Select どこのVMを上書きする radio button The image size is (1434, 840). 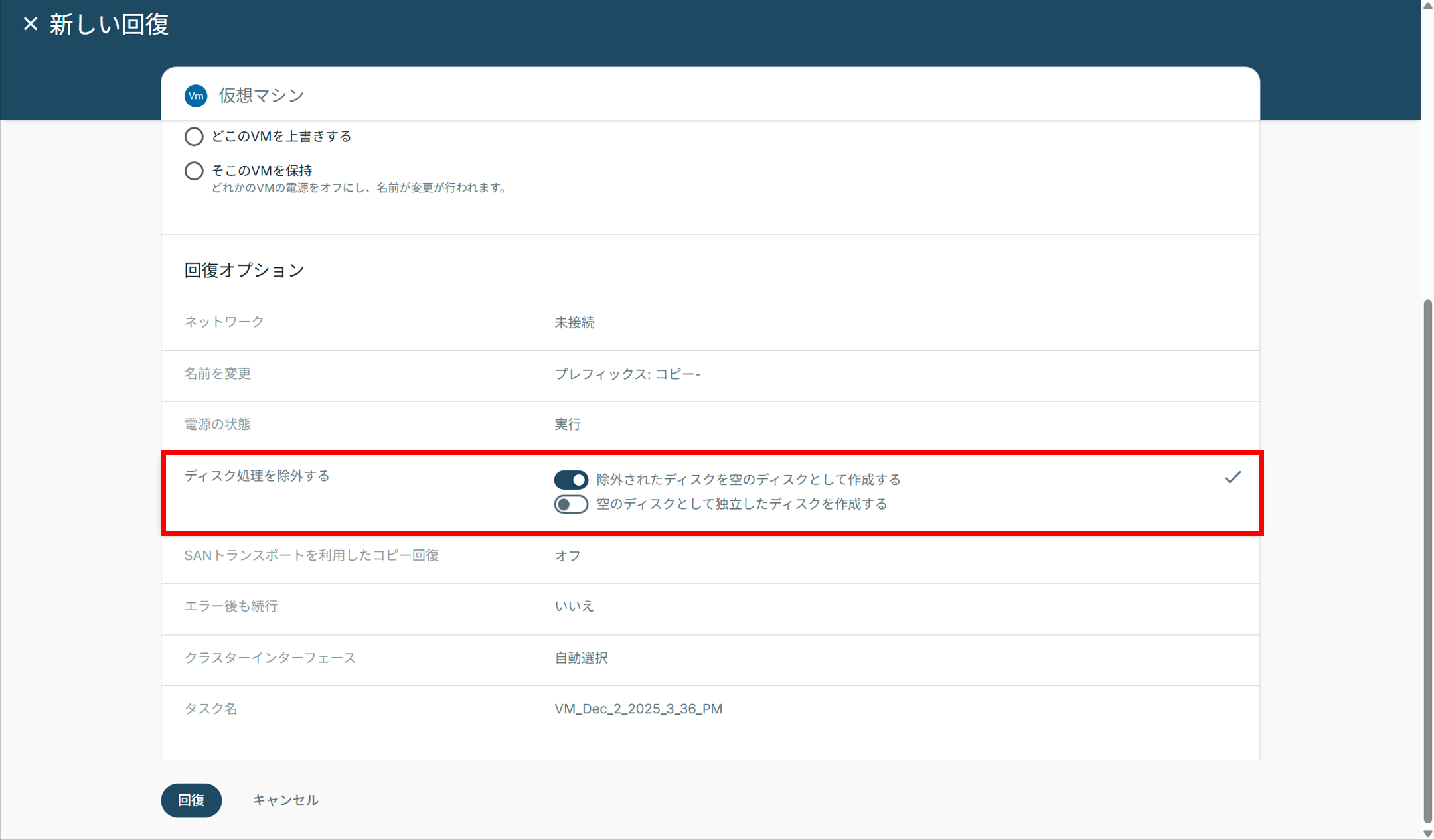194,137
